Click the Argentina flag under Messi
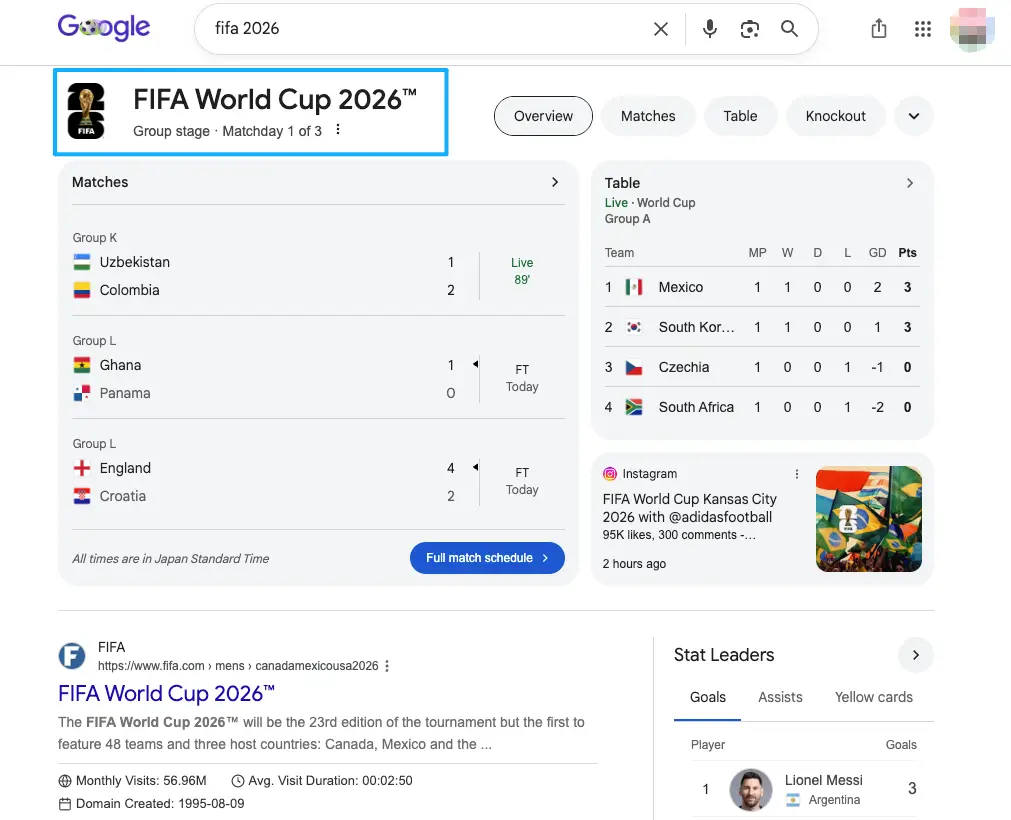The image size is (1011, 820). point(793,800)
